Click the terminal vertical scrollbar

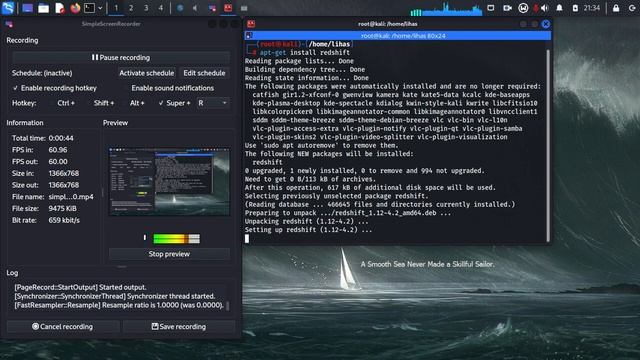[x=548, y=145]
